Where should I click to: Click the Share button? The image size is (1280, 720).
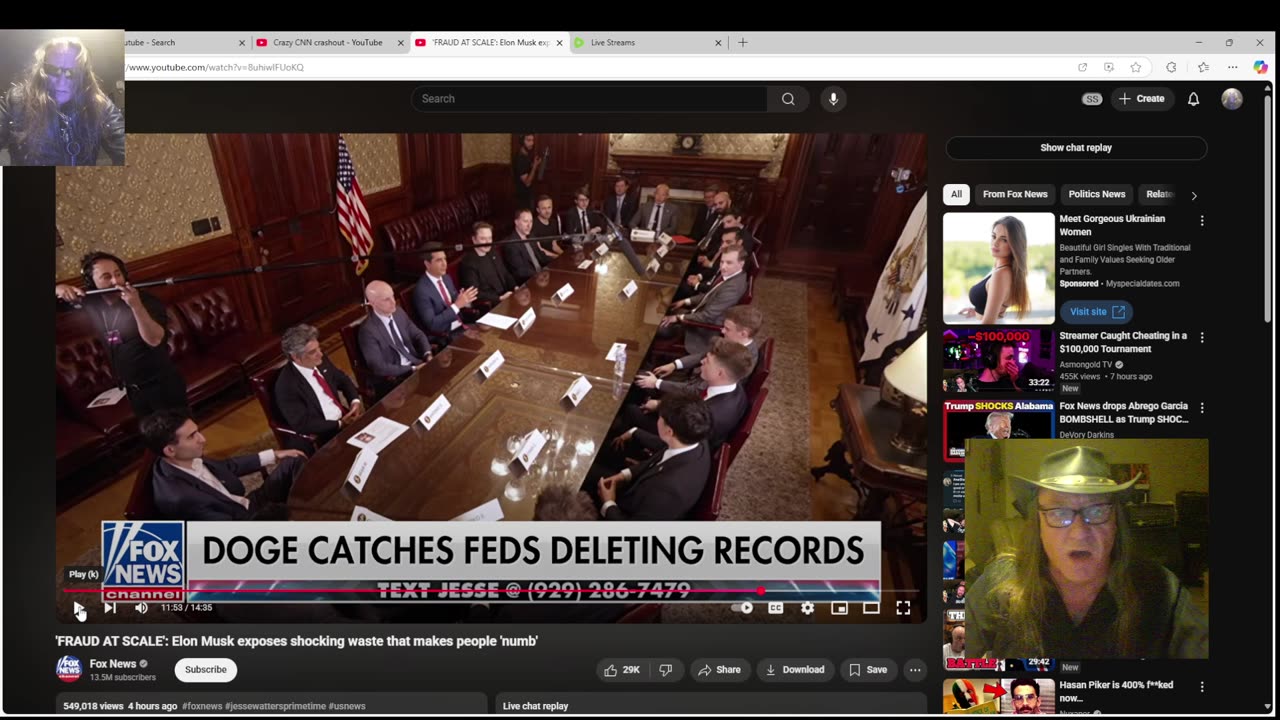click(719, 670)
